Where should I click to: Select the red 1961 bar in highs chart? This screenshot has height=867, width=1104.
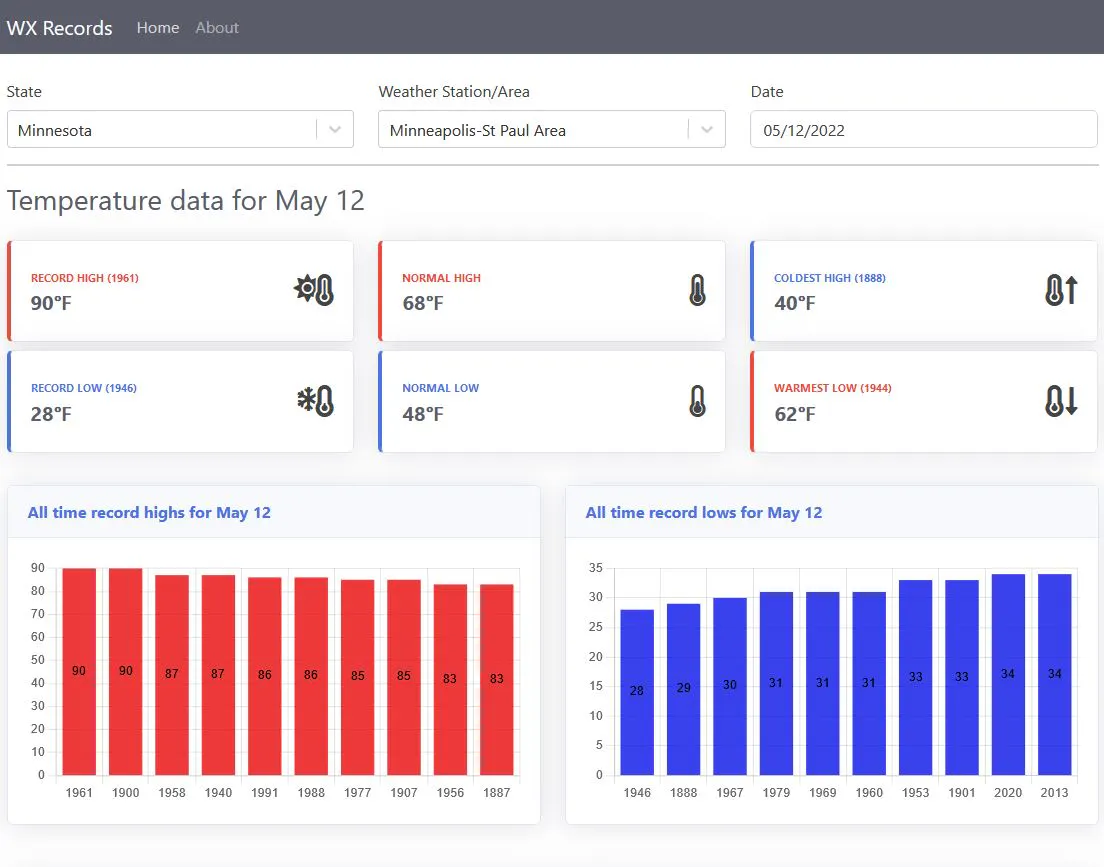[x=79, y=672]
